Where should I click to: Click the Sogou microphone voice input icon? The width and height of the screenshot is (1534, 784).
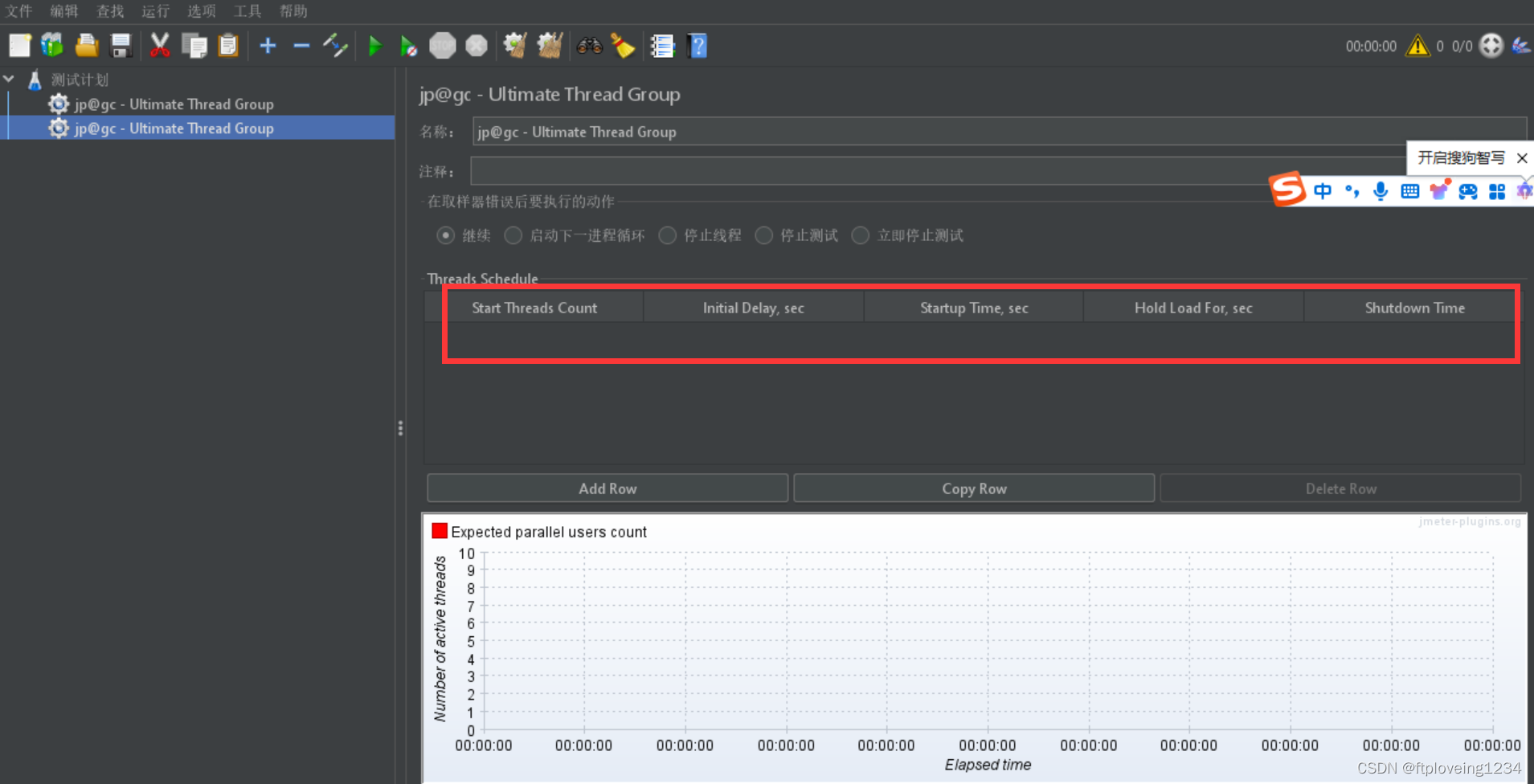click(1381, 191)
